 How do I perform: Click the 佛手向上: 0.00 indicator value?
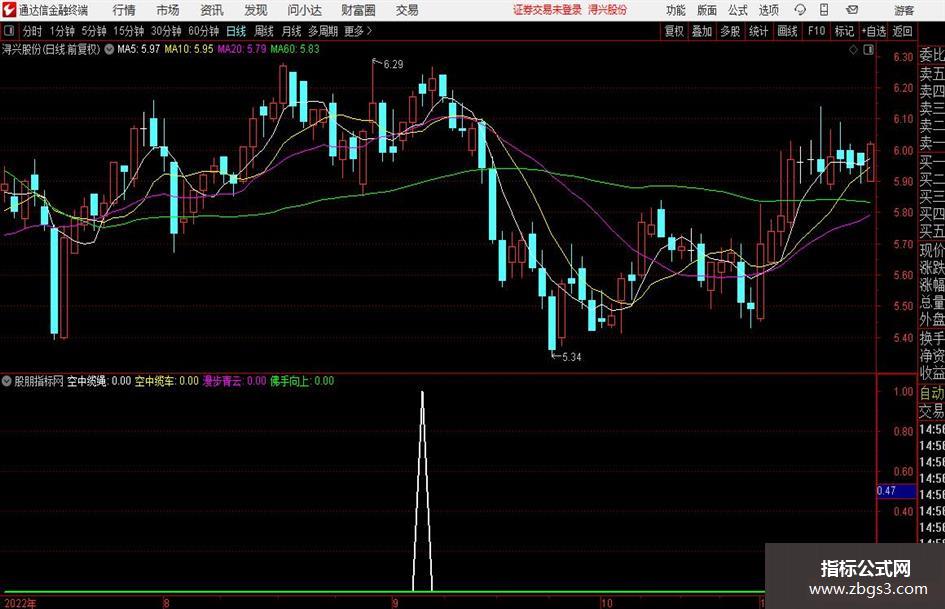pyautogui.click(x=302, y=381)
